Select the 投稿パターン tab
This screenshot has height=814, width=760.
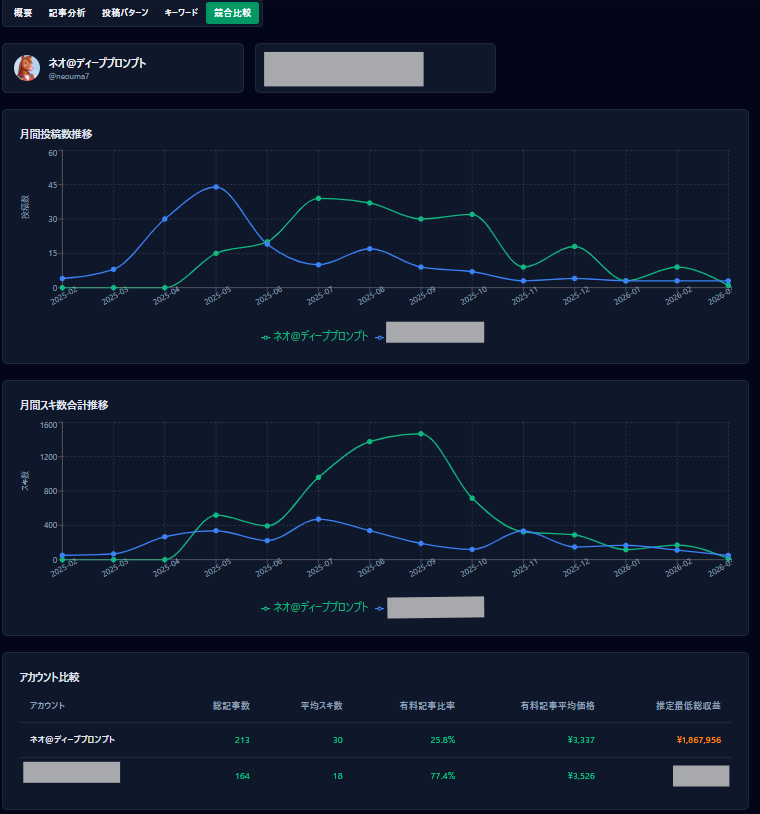point(125,13)
